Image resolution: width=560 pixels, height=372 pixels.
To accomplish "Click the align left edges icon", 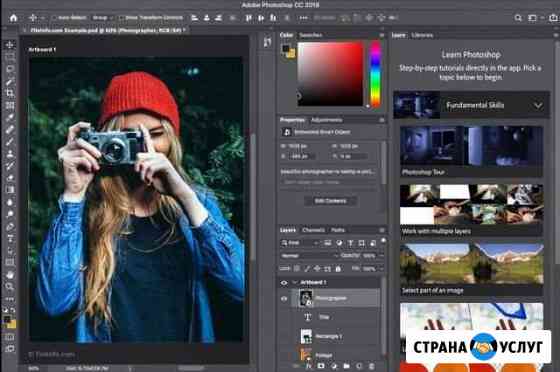I will pos(195,17).
